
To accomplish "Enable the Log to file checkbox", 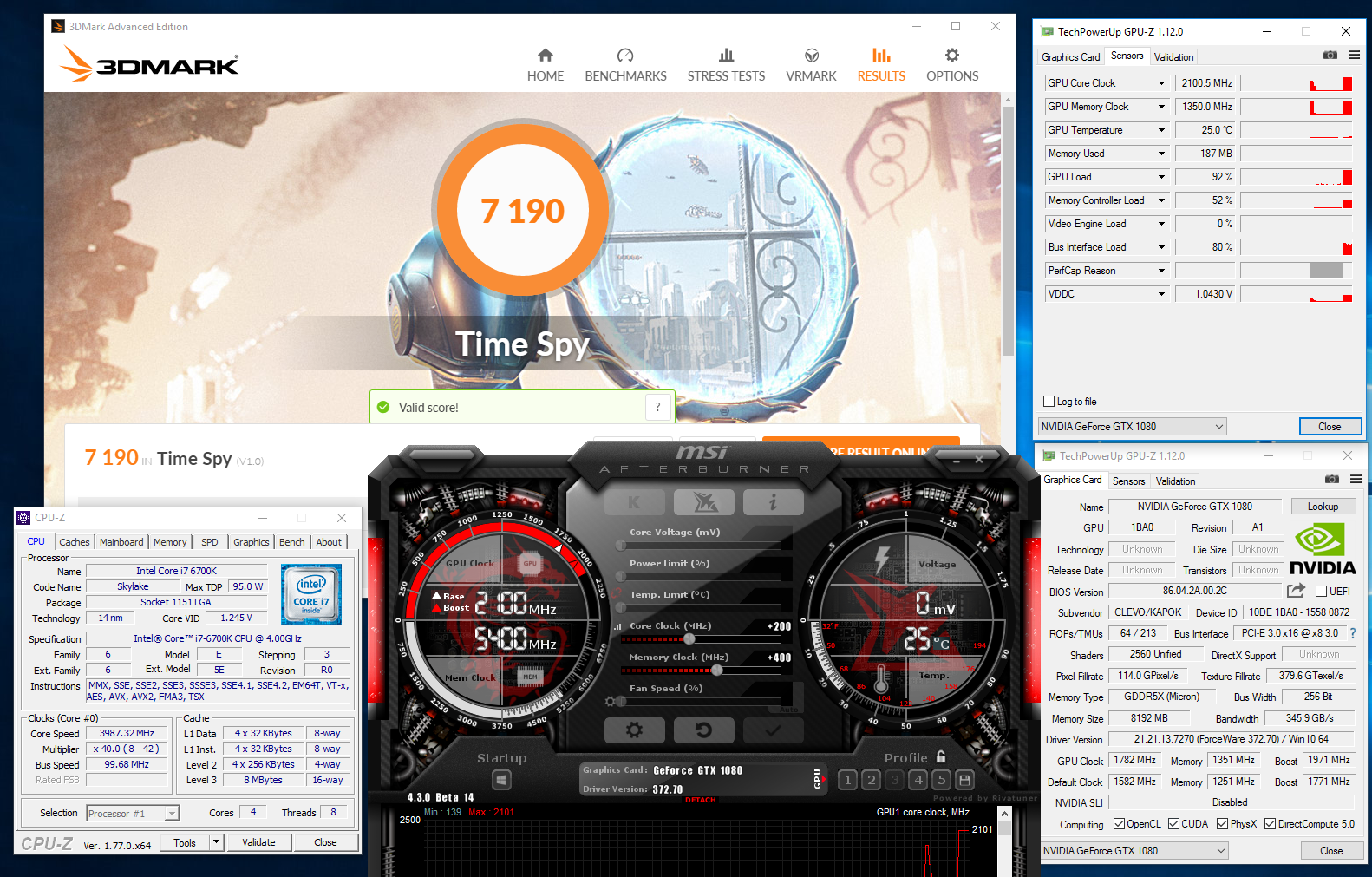I will click(1049, 402).
